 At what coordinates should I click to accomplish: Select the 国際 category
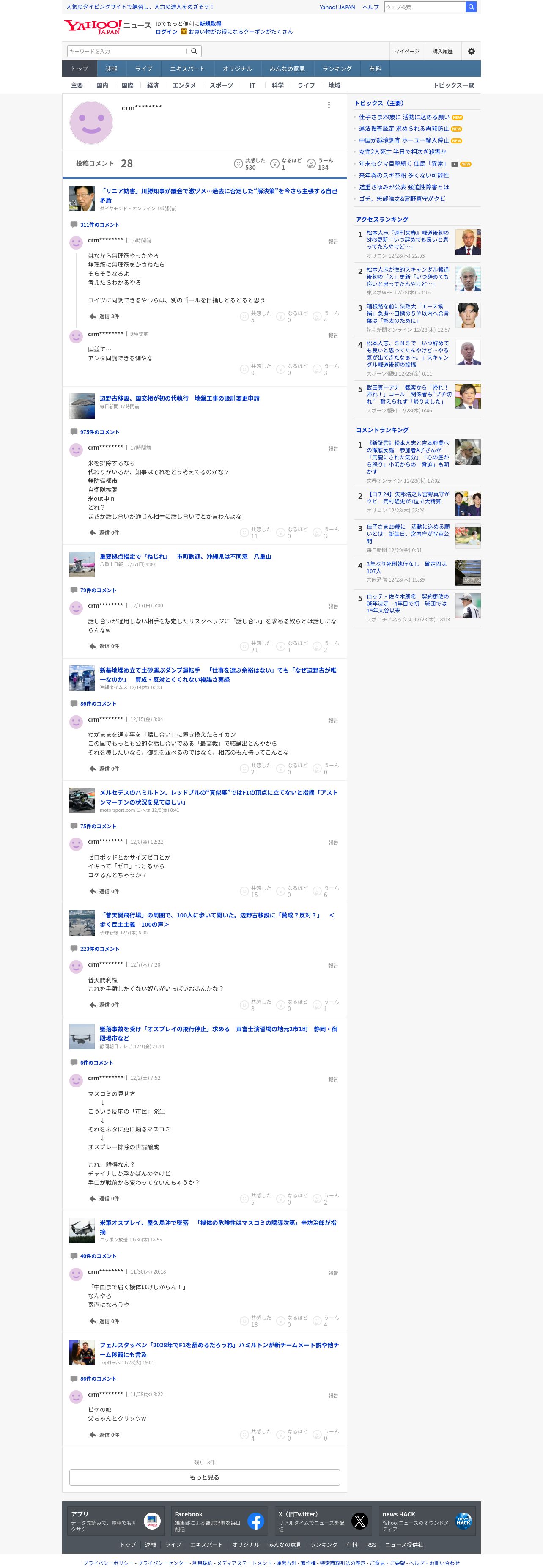[x=127, y=85]
